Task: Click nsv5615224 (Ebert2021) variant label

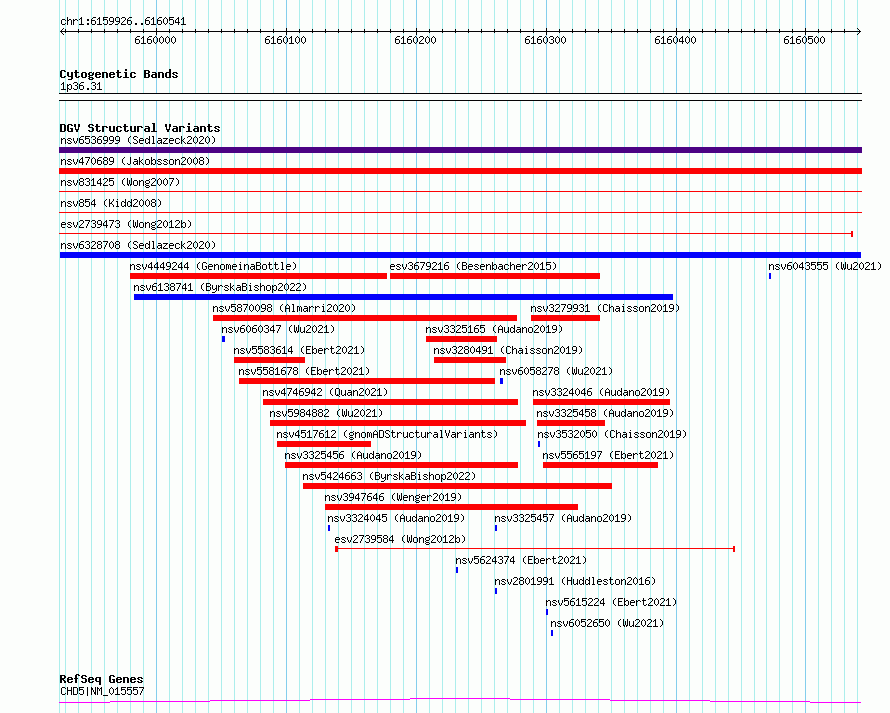Action: (x=611, y=602)
